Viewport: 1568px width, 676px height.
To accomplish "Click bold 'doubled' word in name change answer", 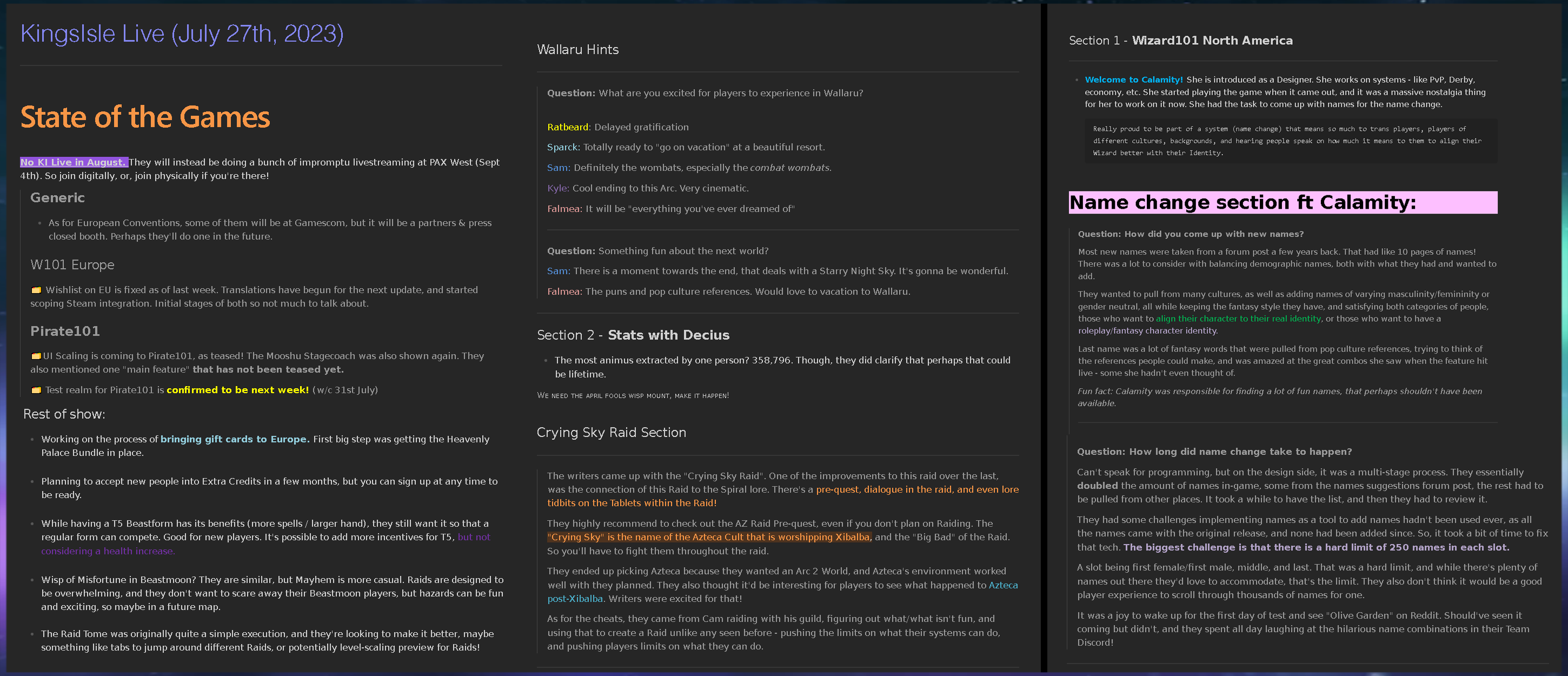I will (1097, 486).
